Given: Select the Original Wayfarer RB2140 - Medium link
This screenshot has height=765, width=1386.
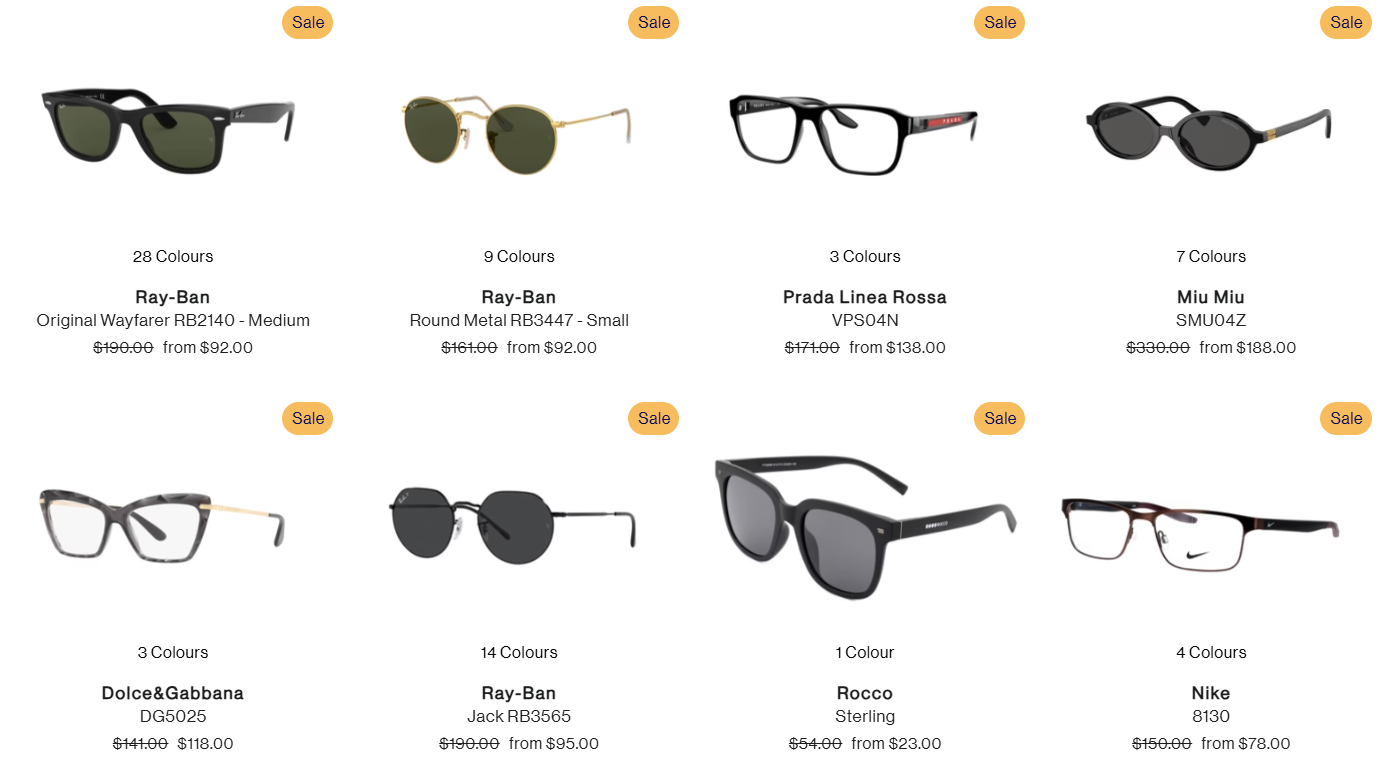Looking at the screenshot, I should tap(173, 320).
